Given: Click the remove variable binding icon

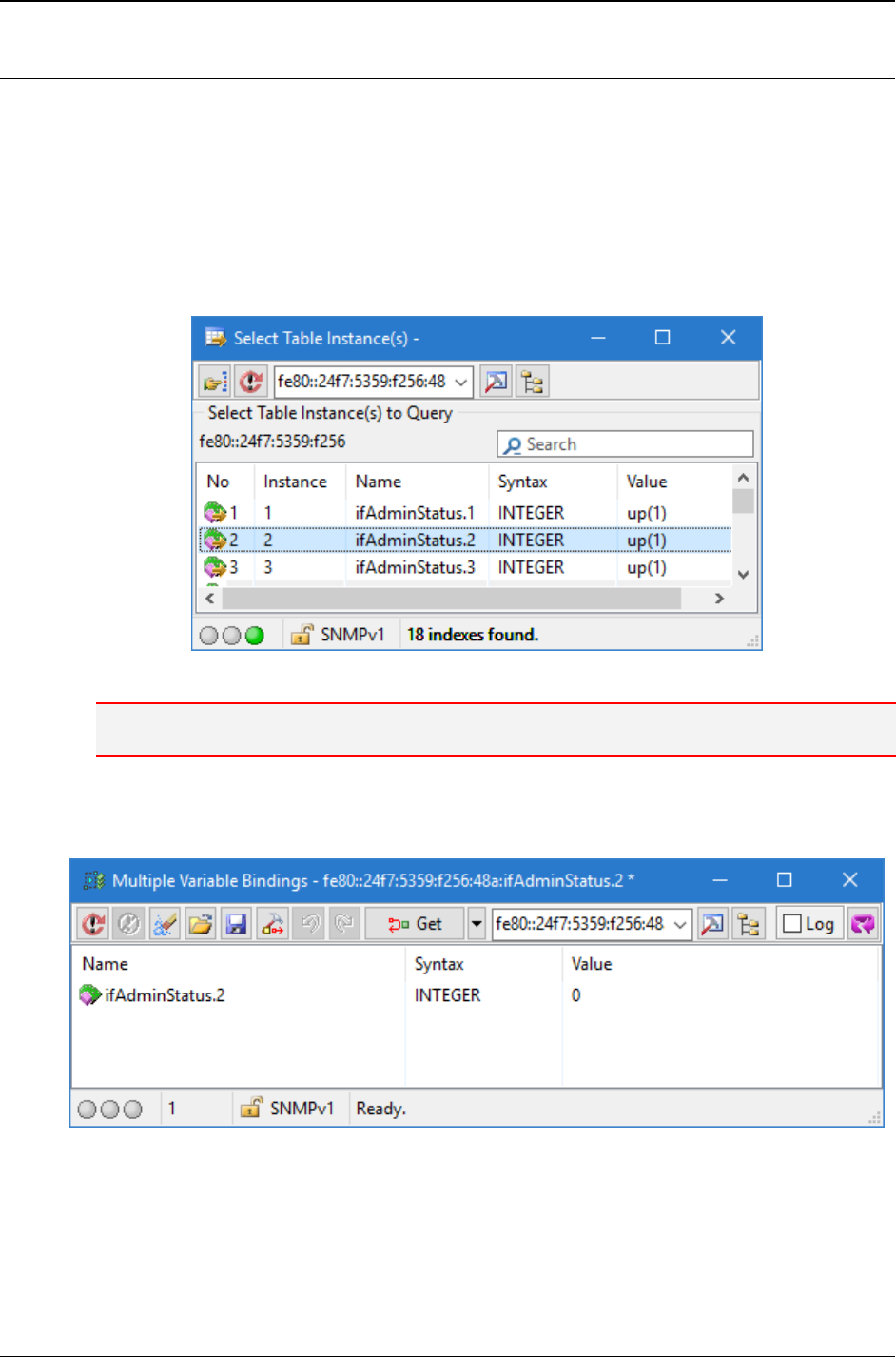Looking at the screenshot, I should point(273,924).
